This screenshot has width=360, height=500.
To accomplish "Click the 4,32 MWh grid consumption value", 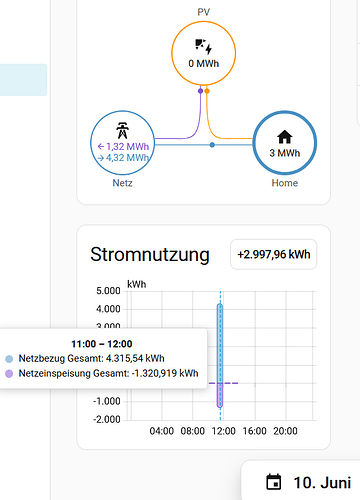I will pyautogui.click(x=123, y=158).
